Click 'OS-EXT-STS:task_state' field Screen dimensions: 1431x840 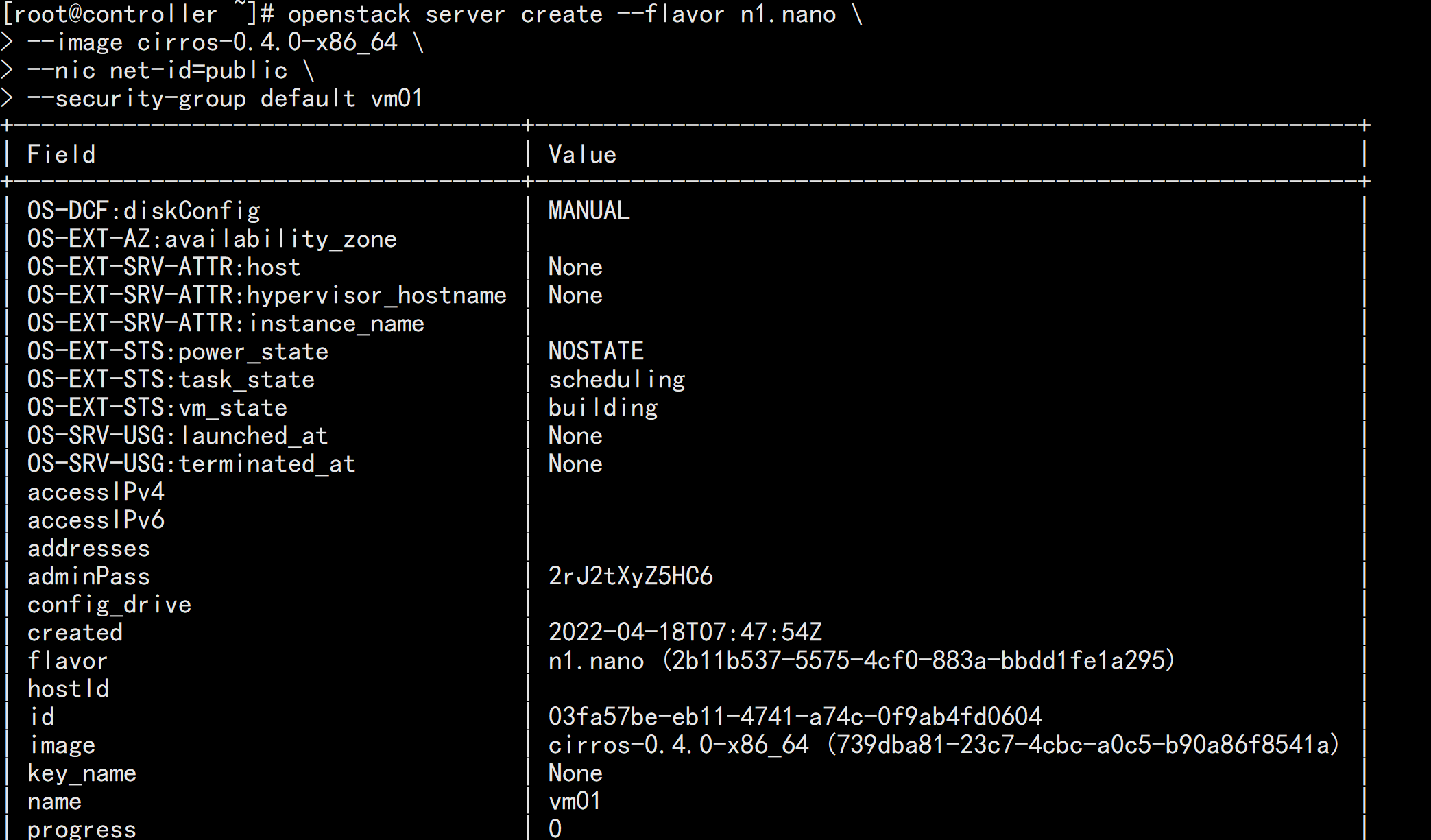pos(171,379)
